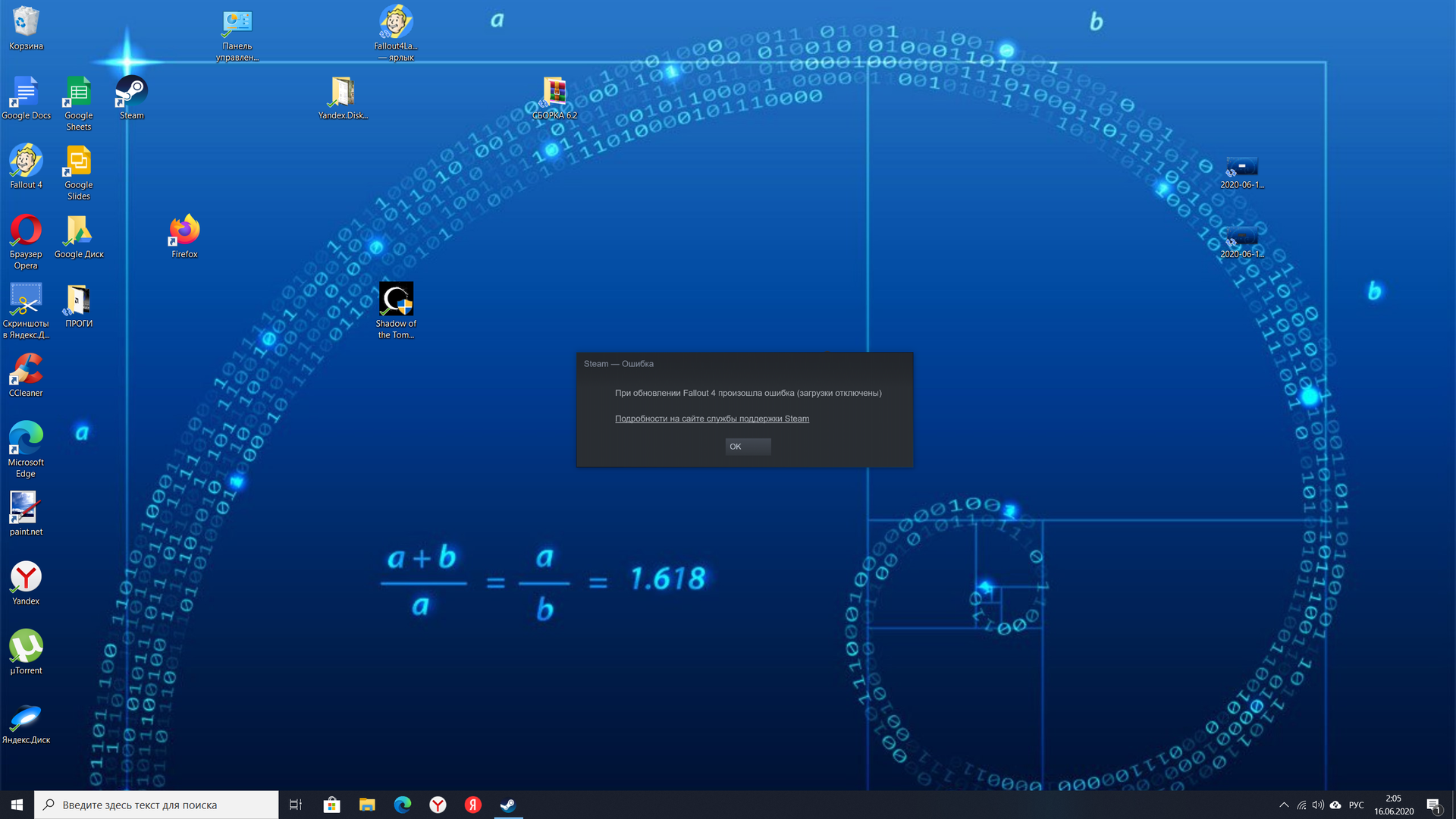Open the Microsoft Store taskbar icon

331,805
